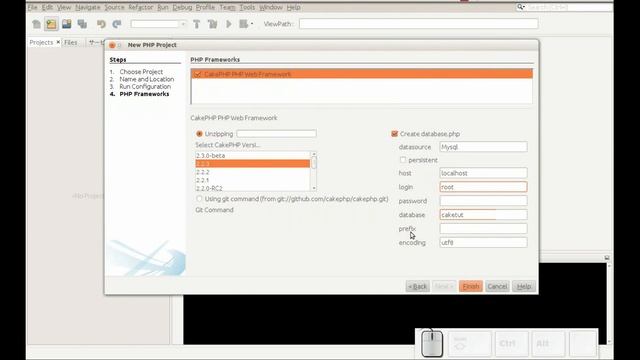Open the Debug Project dropdown arrow
The image size is (640, 360).
click(x=252, y=24)
